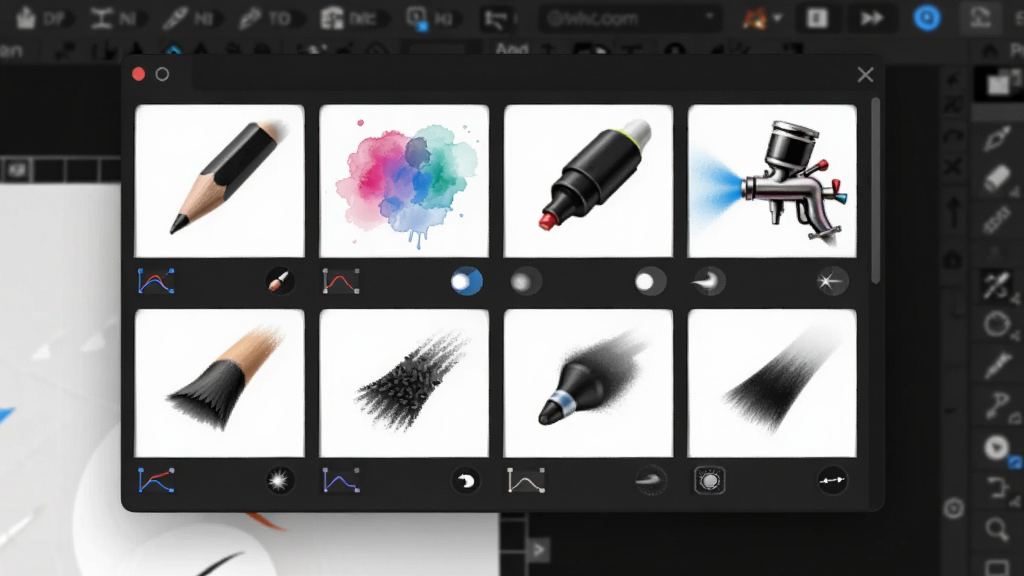Select the airbrush spray gun preset
The image size is (1024, 576).
[x=772, y=181]
